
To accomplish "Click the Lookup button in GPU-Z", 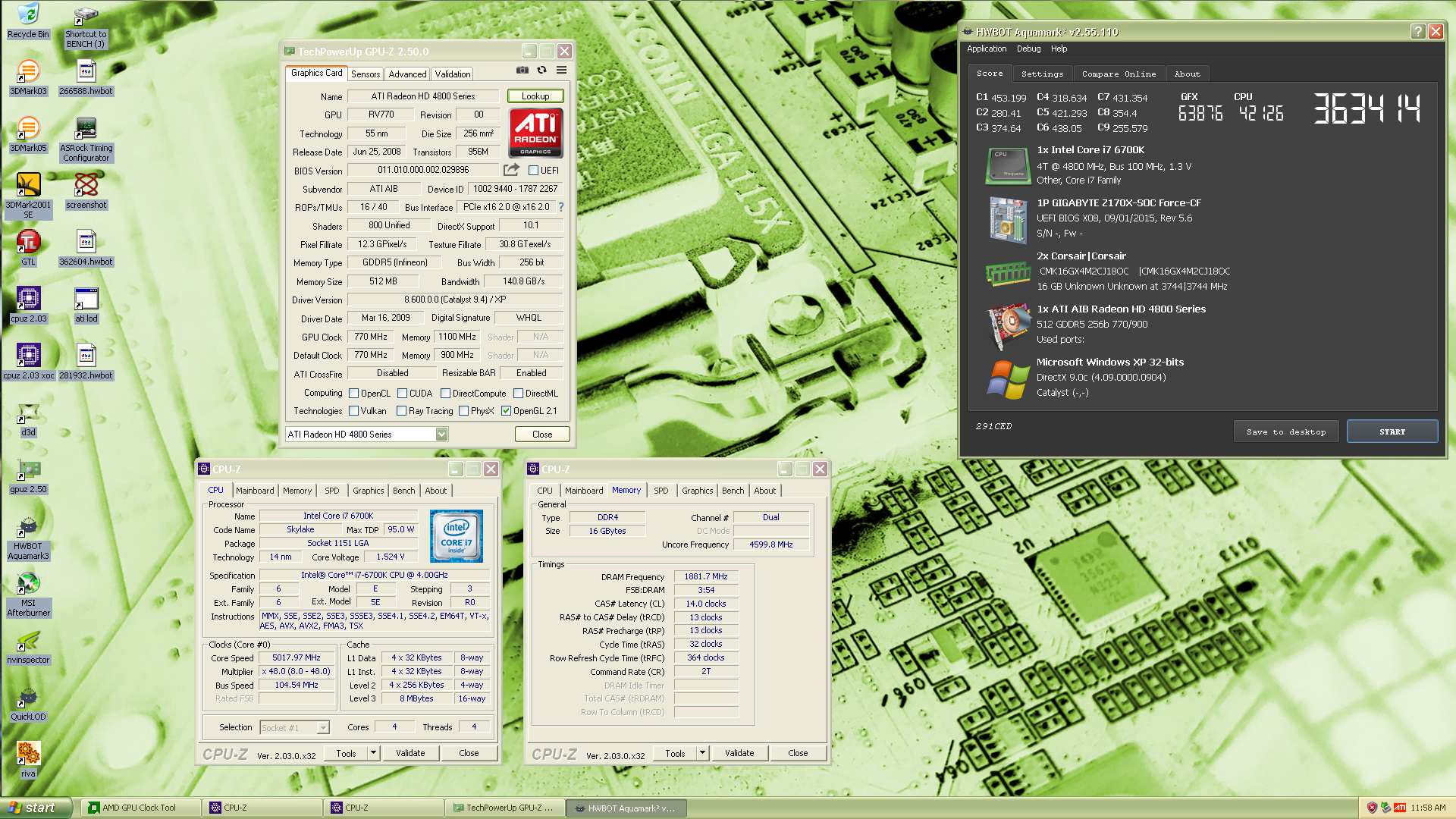I will (x=535, y=96).
